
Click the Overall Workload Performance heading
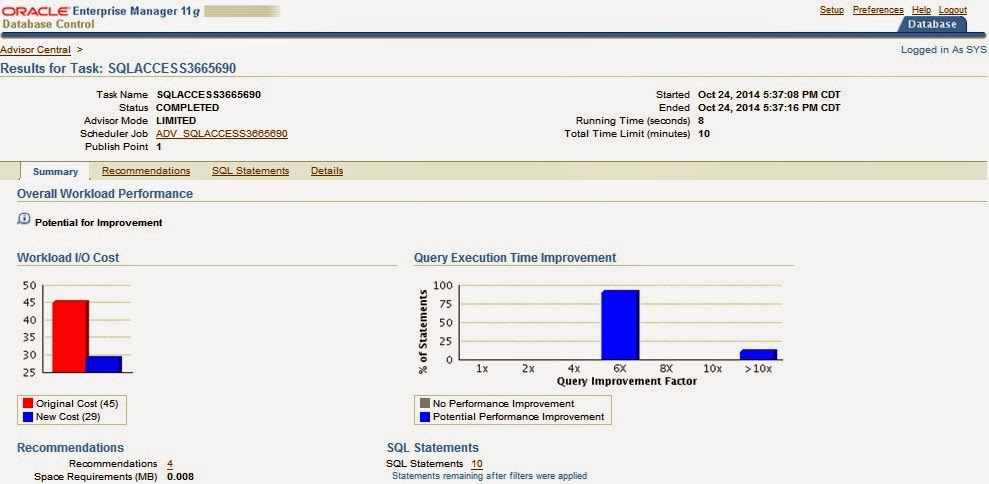click(105, 194)
